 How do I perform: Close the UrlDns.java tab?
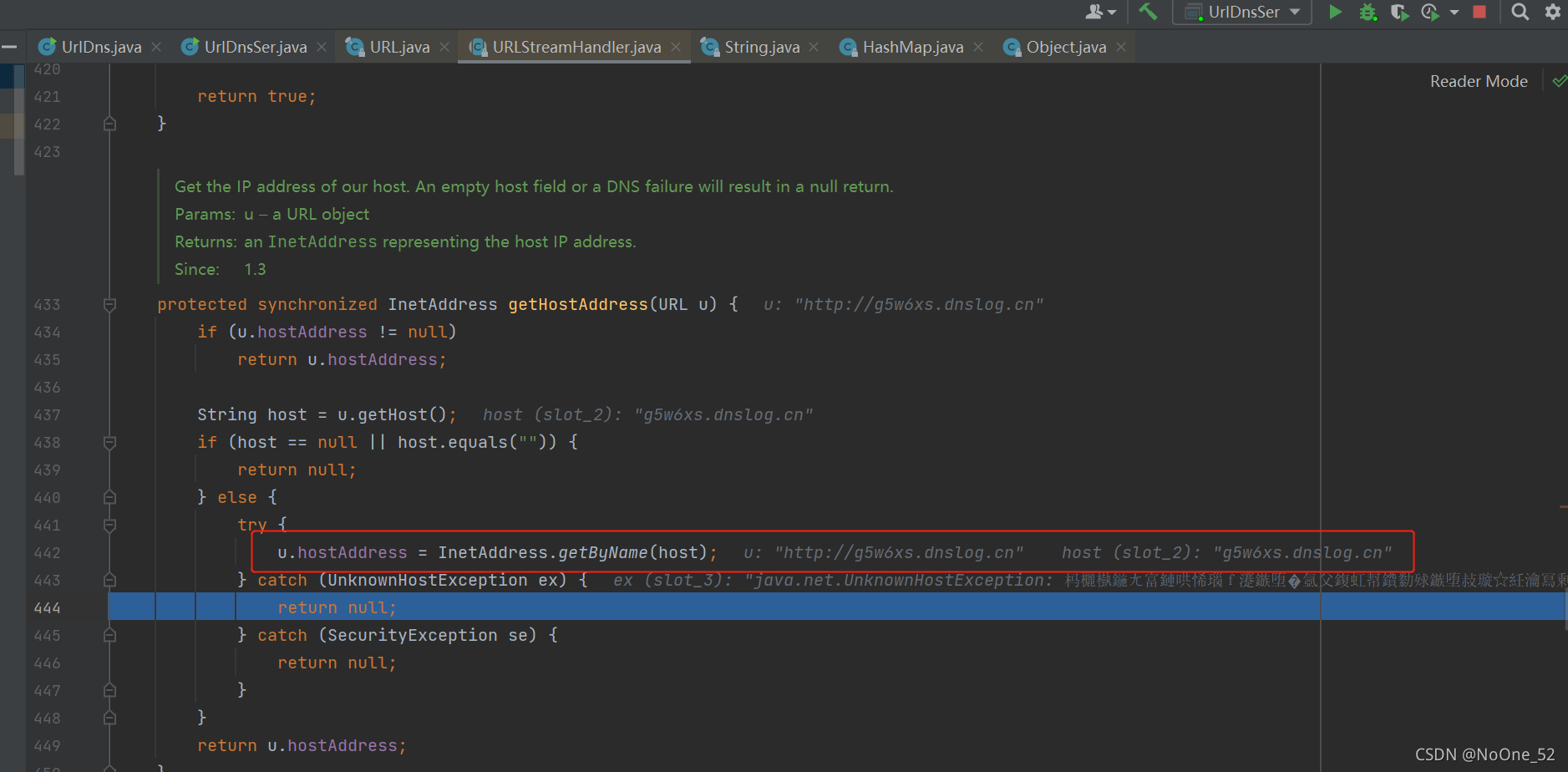click(x=156, y=47)
